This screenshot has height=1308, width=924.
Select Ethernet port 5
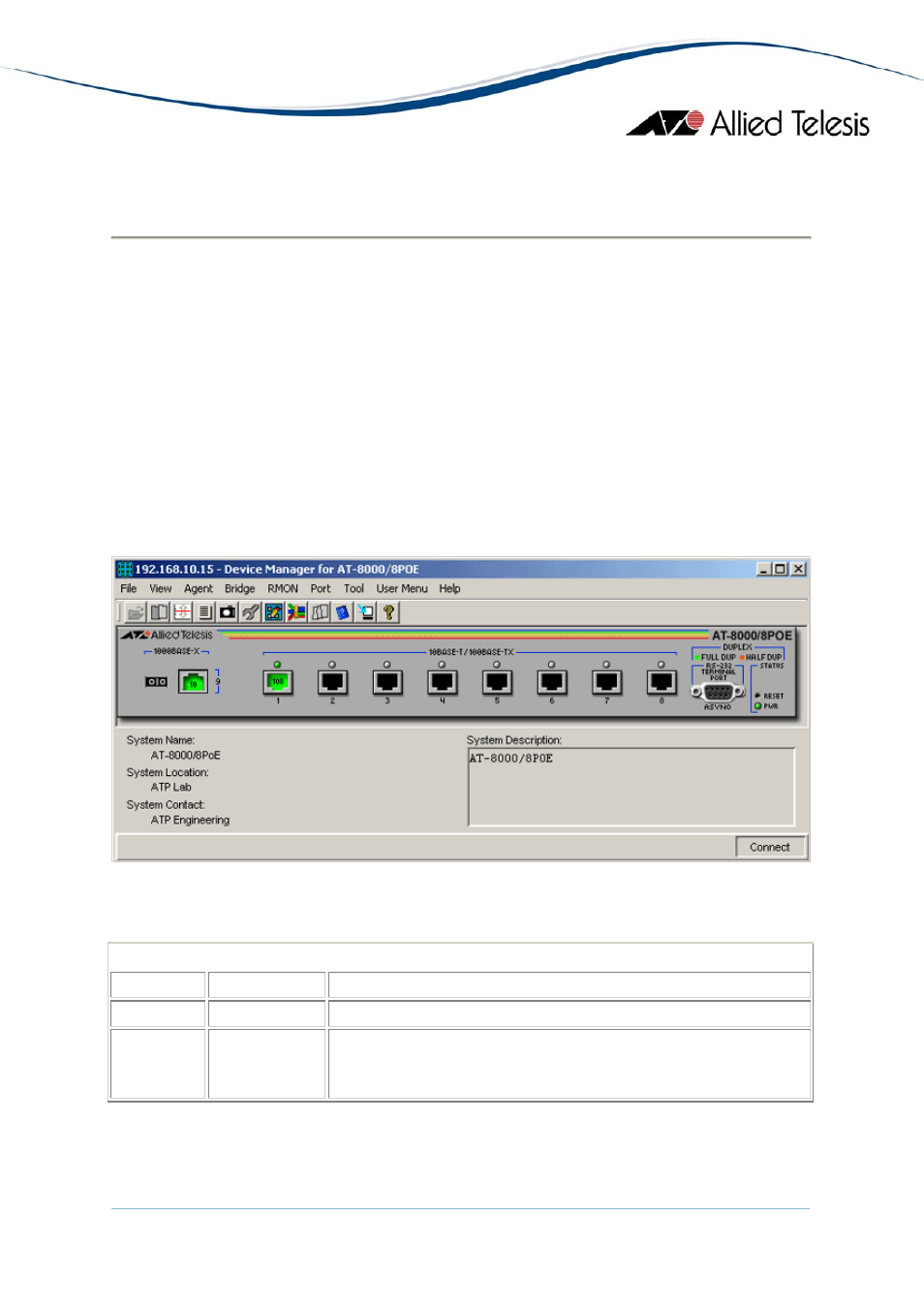[x=497, y=683]
